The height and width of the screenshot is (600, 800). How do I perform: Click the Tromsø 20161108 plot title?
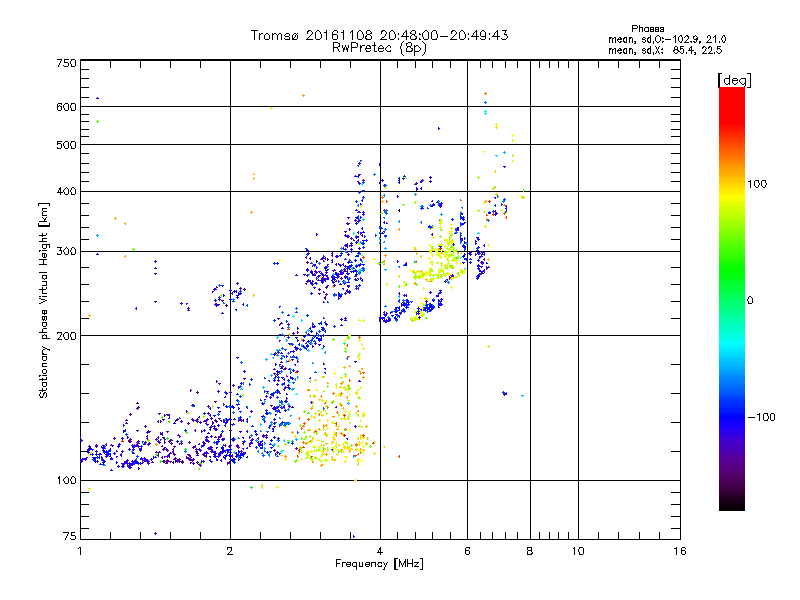tap(379, 35)
